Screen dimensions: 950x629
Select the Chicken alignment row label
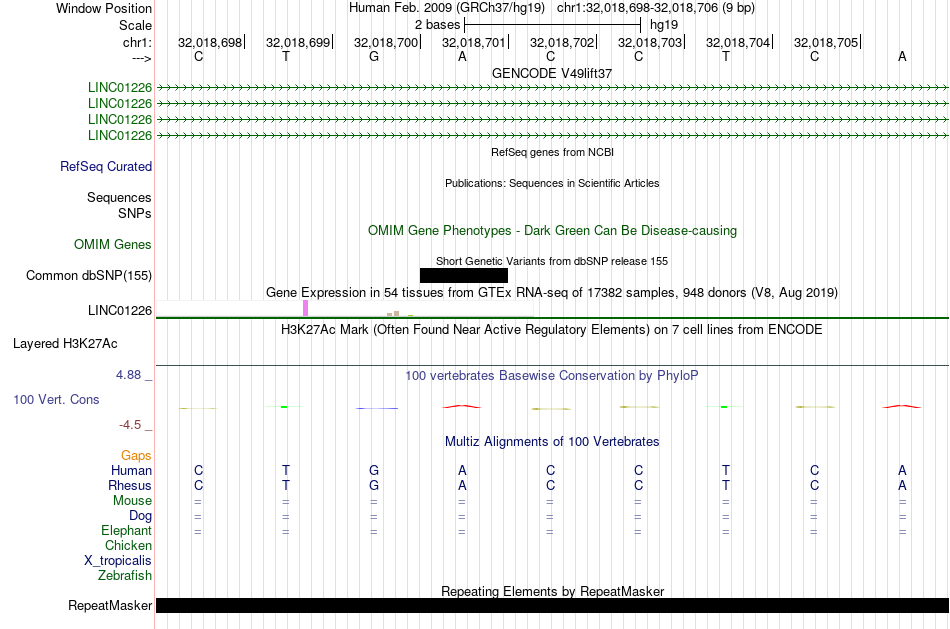[128, 546]
